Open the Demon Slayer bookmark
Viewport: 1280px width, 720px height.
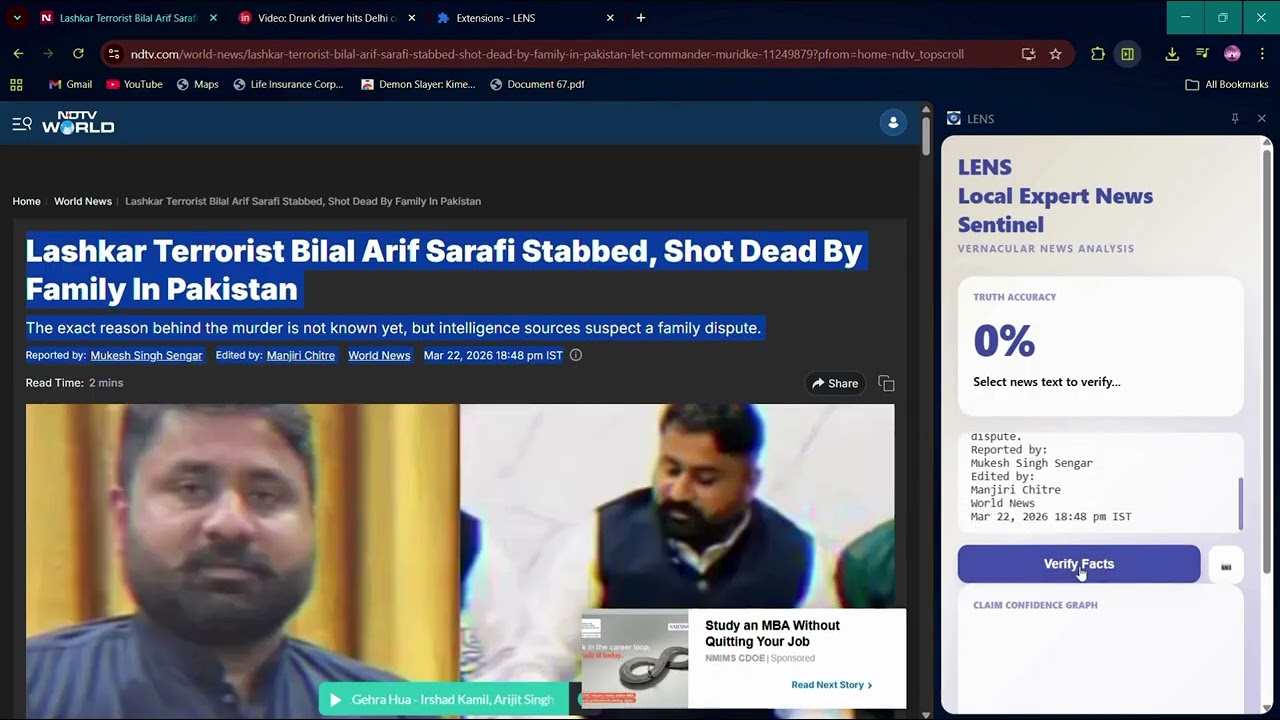tap(418, 84)
